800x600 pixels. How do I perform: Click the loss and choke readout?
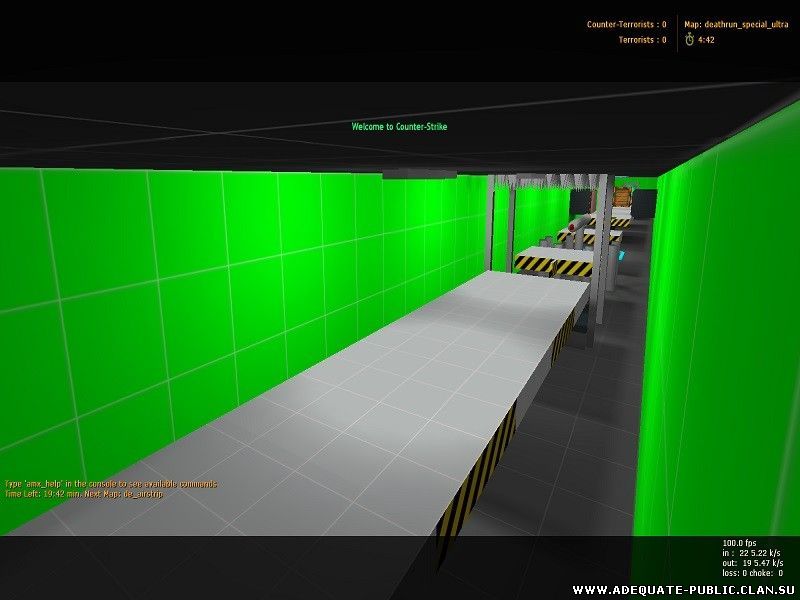[753, 573]
